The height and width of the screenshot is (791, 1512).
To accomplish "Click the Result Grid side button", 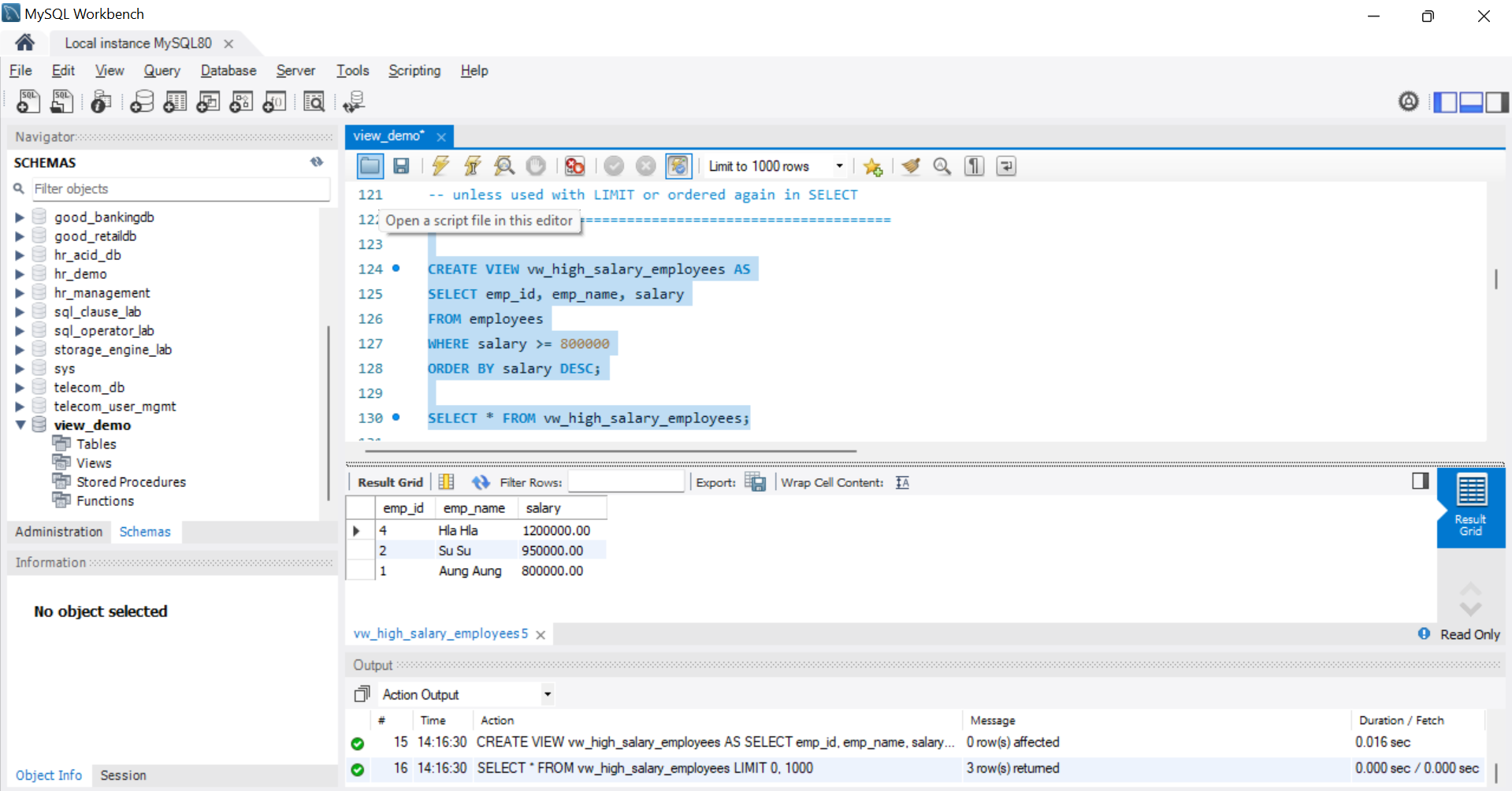I will click(x=1470, y=507).
